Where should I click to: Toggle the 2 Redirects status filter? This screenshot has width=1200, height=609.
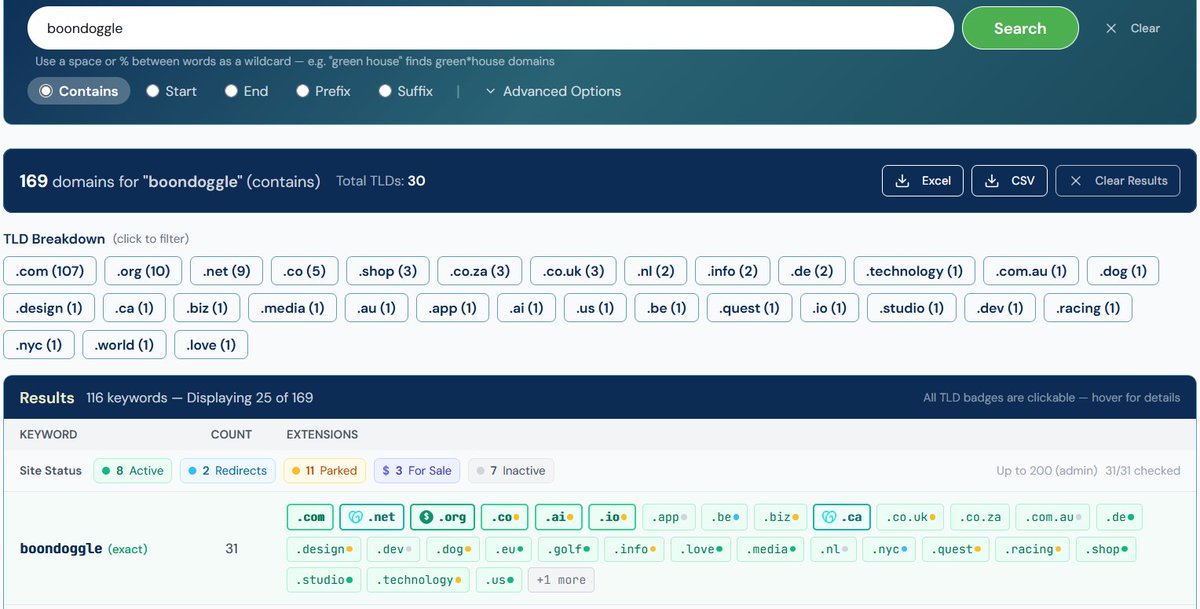(x=228, y=470)
